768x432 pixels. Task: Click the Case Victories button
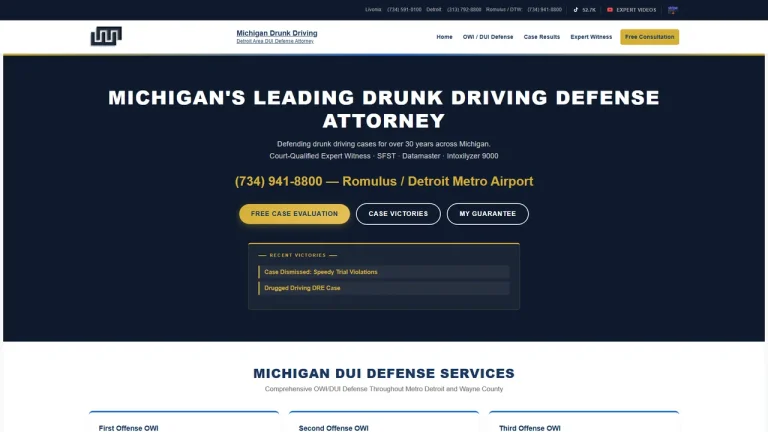tap(398, 214)
